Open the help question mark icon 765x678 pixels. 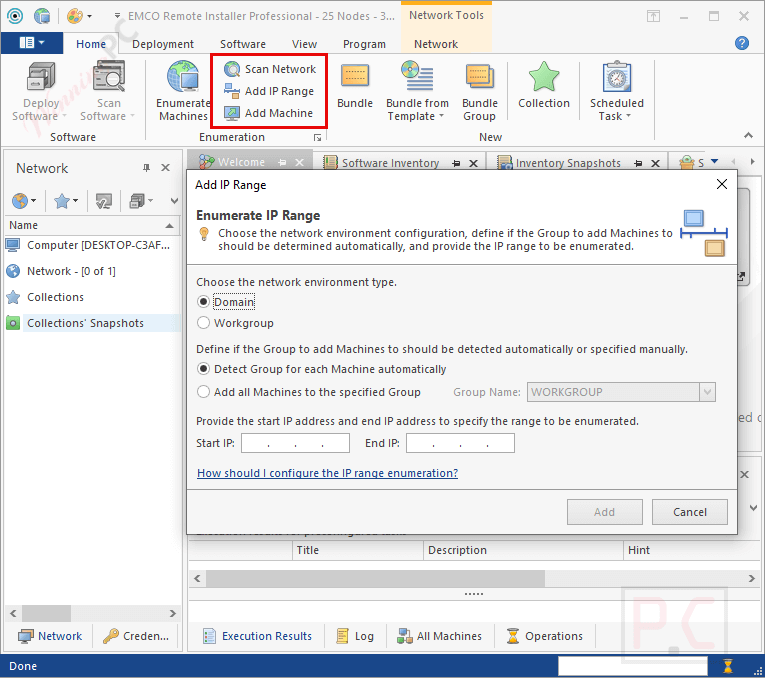742,43
